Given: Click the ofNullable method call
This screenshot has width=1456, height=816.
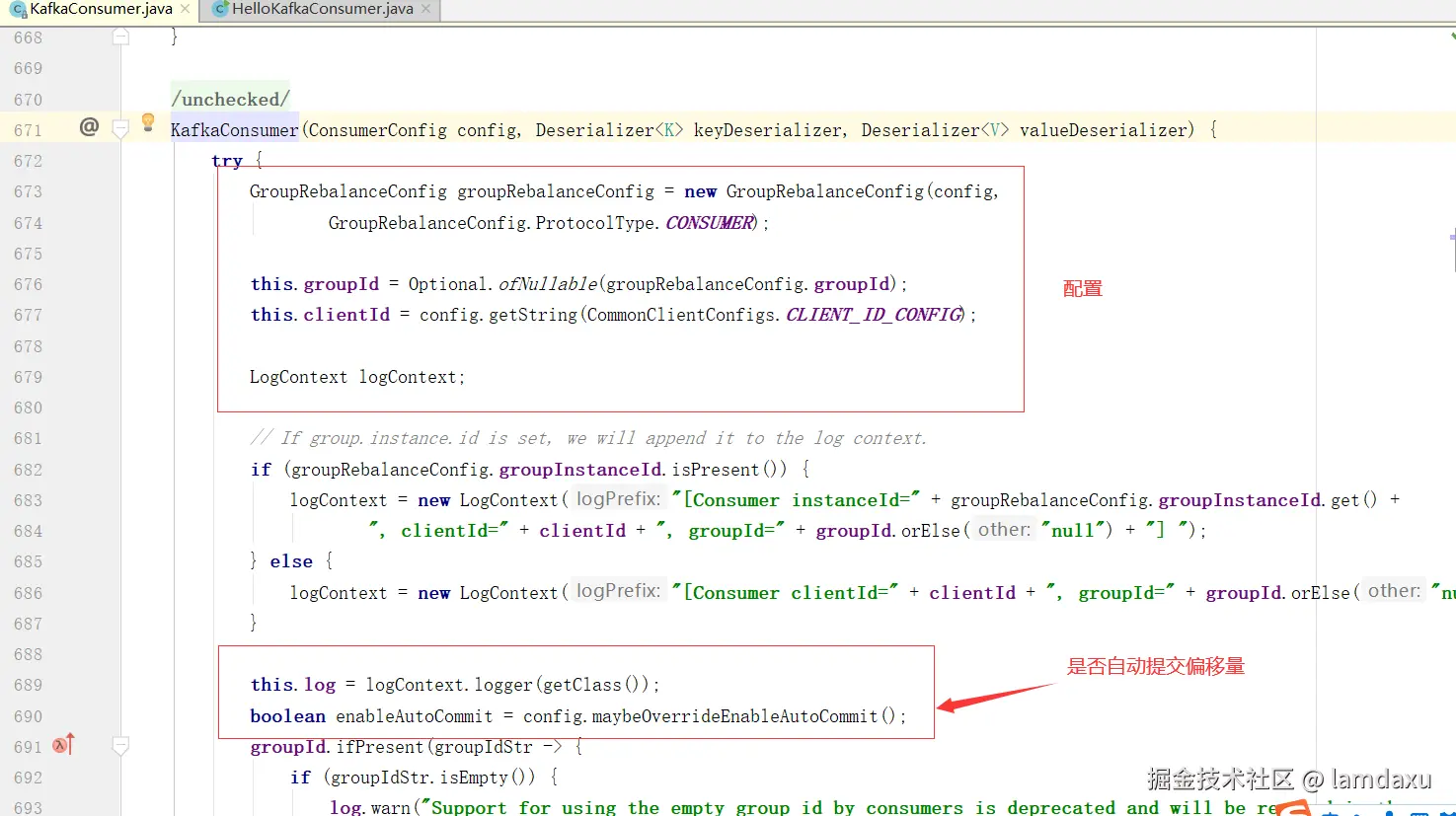Looking at the screenshot, I should pyautogui.click(x=548, y=284).
